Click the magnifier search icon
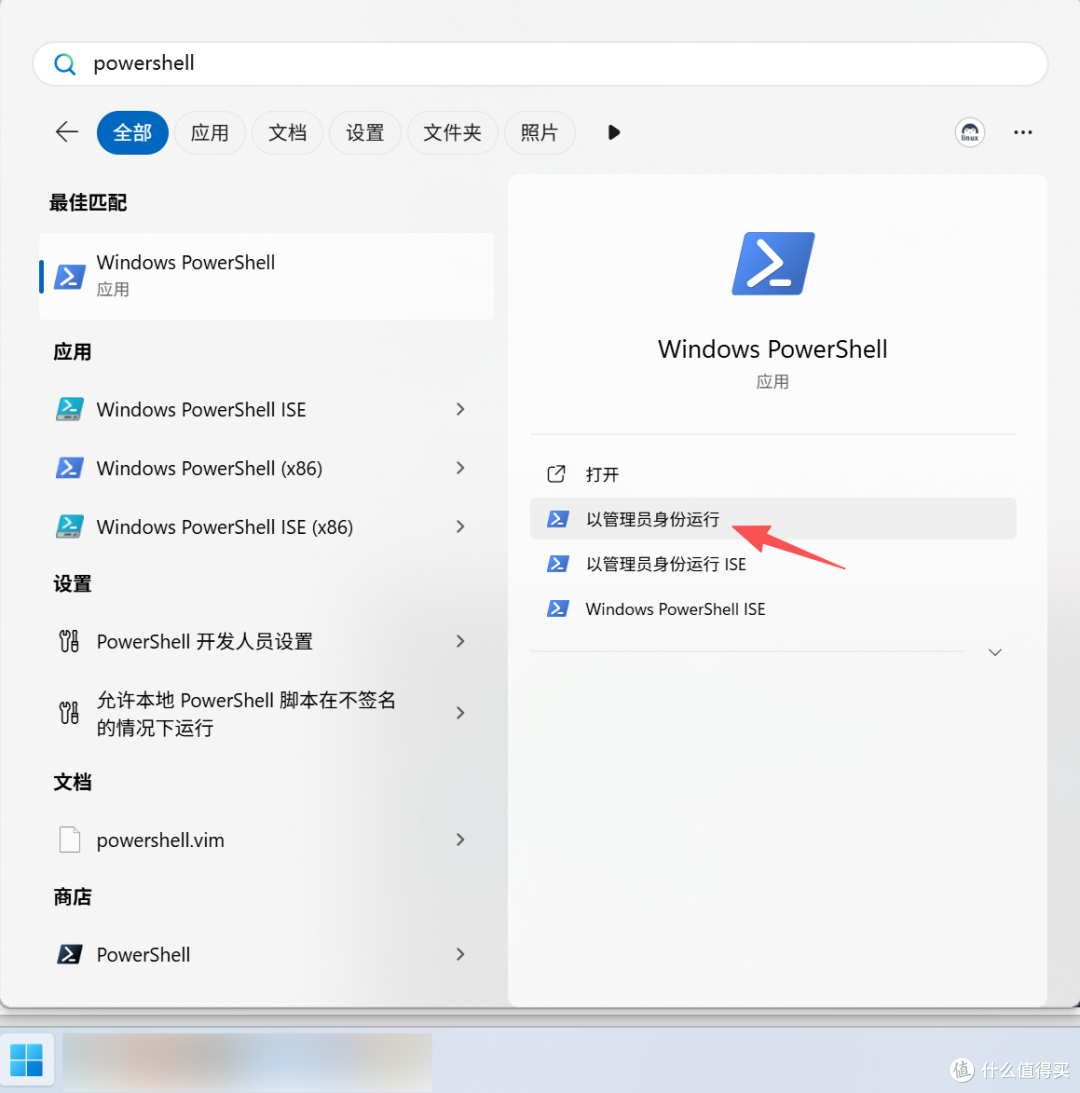Viewport: 1080px width, 1093px height. tap(65, 64)
